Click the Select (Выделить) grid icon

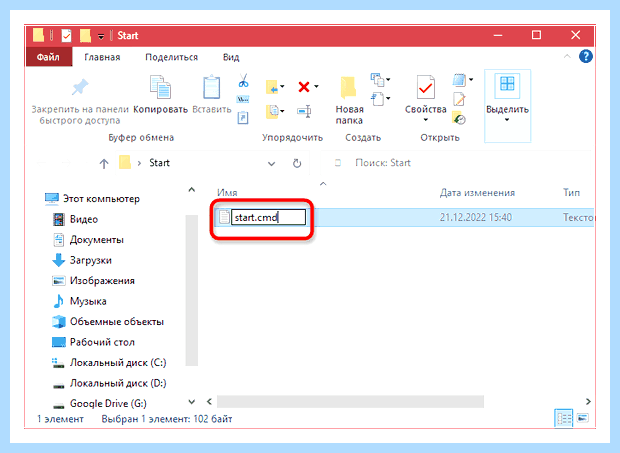(507, 84)
